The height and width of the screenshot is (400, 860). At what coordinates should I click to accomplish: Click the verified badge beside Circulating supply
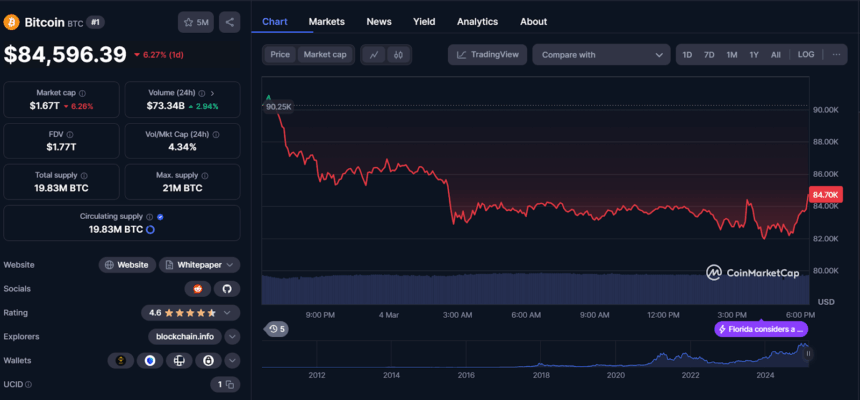coord(160,217)
